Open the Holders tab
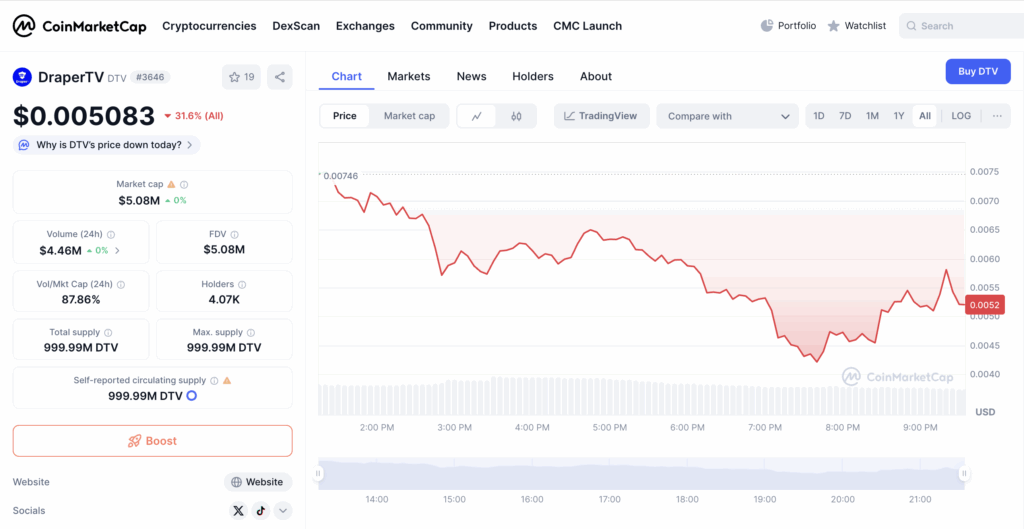Viewport: 1024px width, 529px height. (x=532, y=76)
